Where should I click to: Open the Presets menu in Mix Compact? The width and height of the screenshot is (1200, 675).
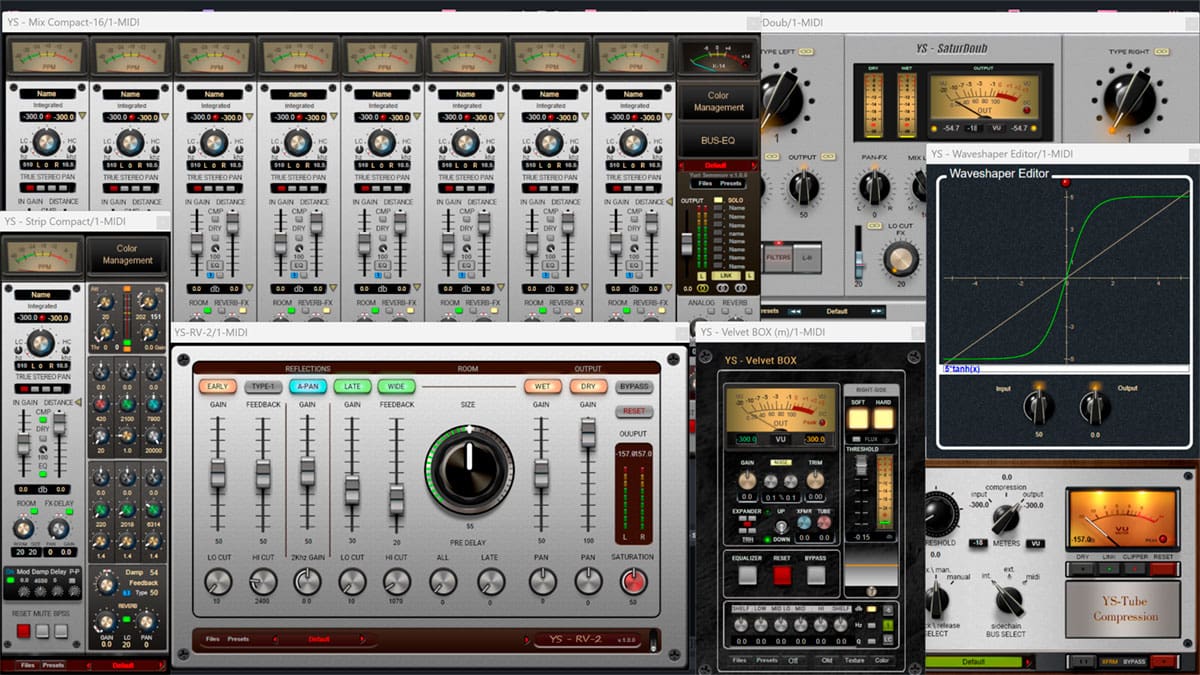pos(731,184)
